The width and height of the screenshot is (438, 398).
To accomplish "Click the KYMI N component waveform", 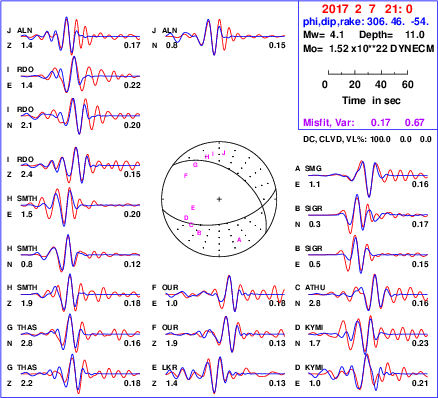I will [x=368, y=334].
